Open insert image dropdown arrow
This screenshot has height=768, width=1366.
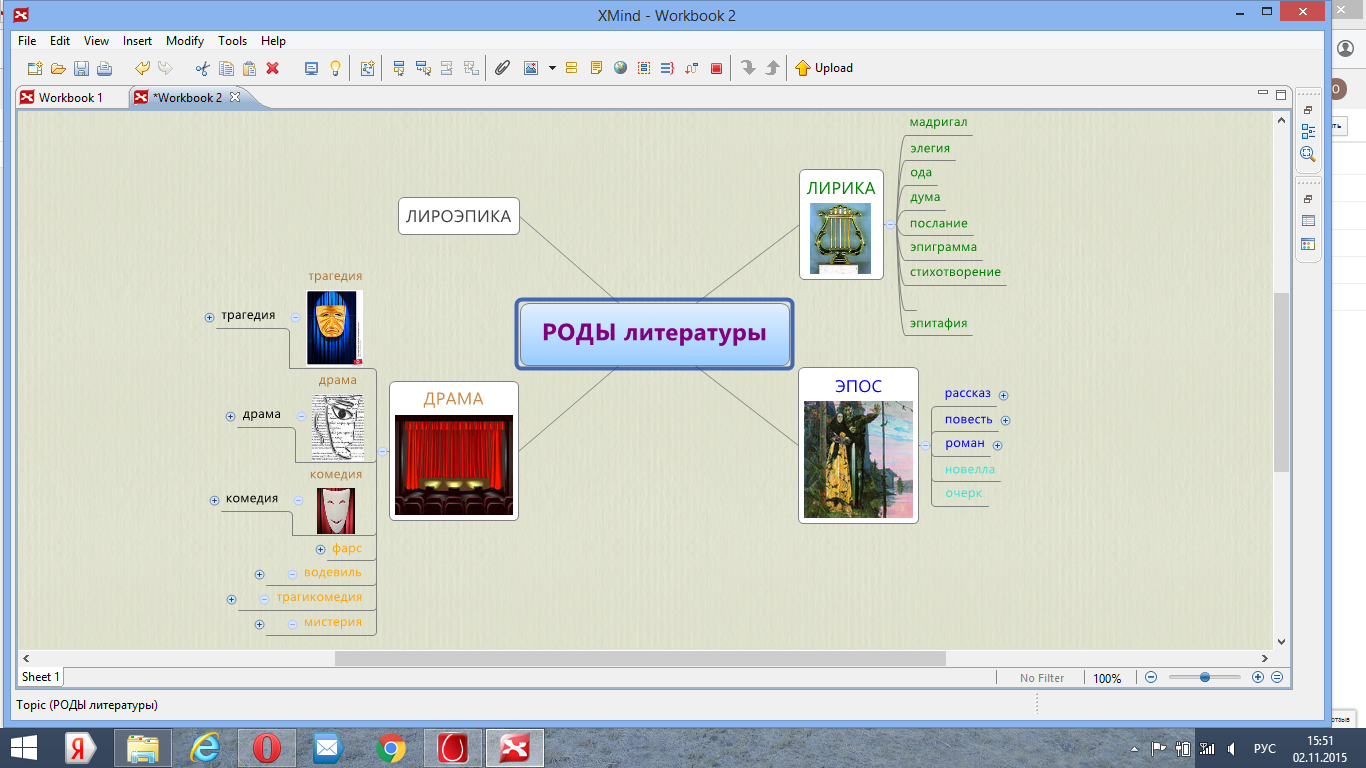click(x=552, y=68)
